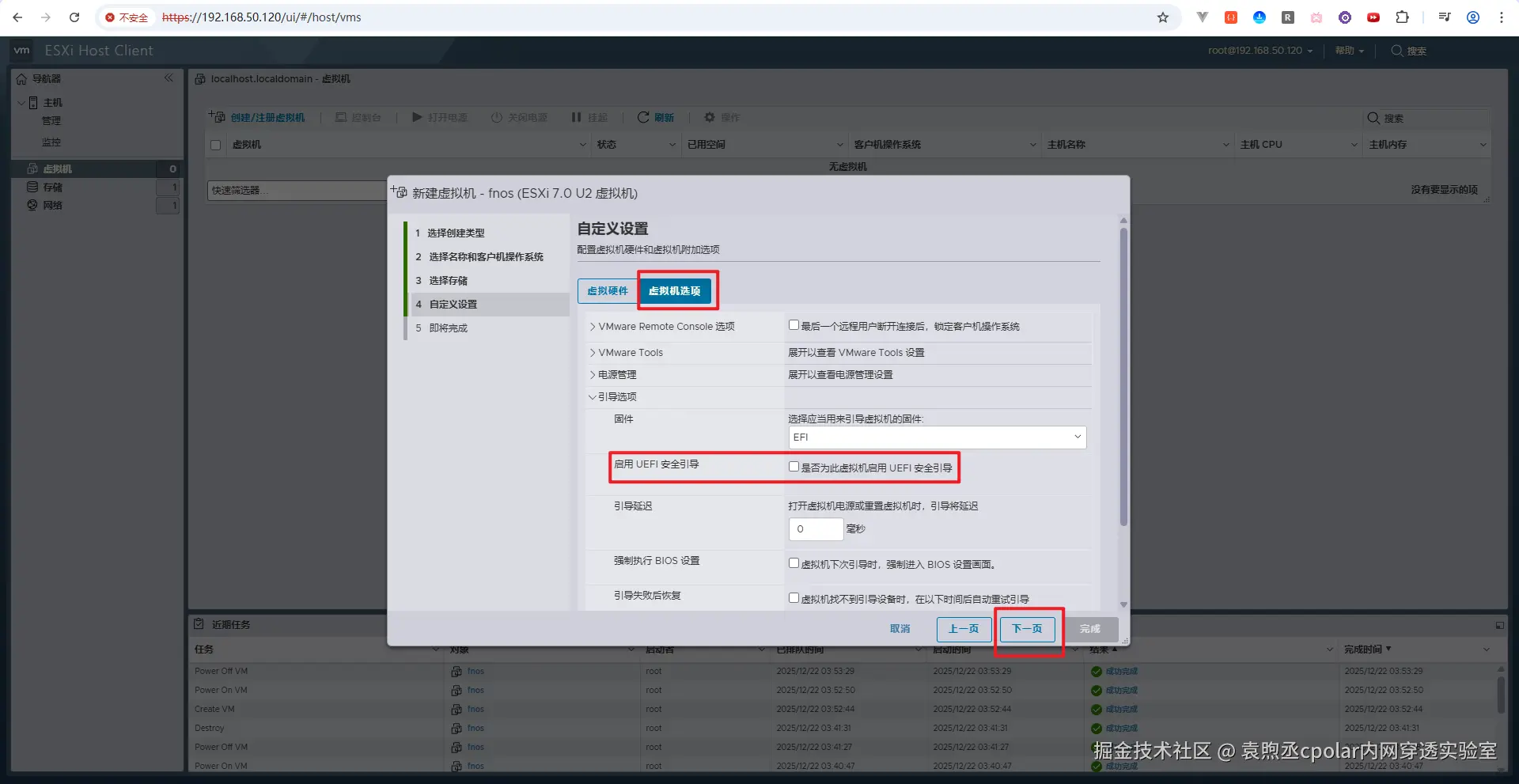The image size is (1519, 784).
Task: Click the 存储 storage icon in navigator
Action: pos(32,187)
